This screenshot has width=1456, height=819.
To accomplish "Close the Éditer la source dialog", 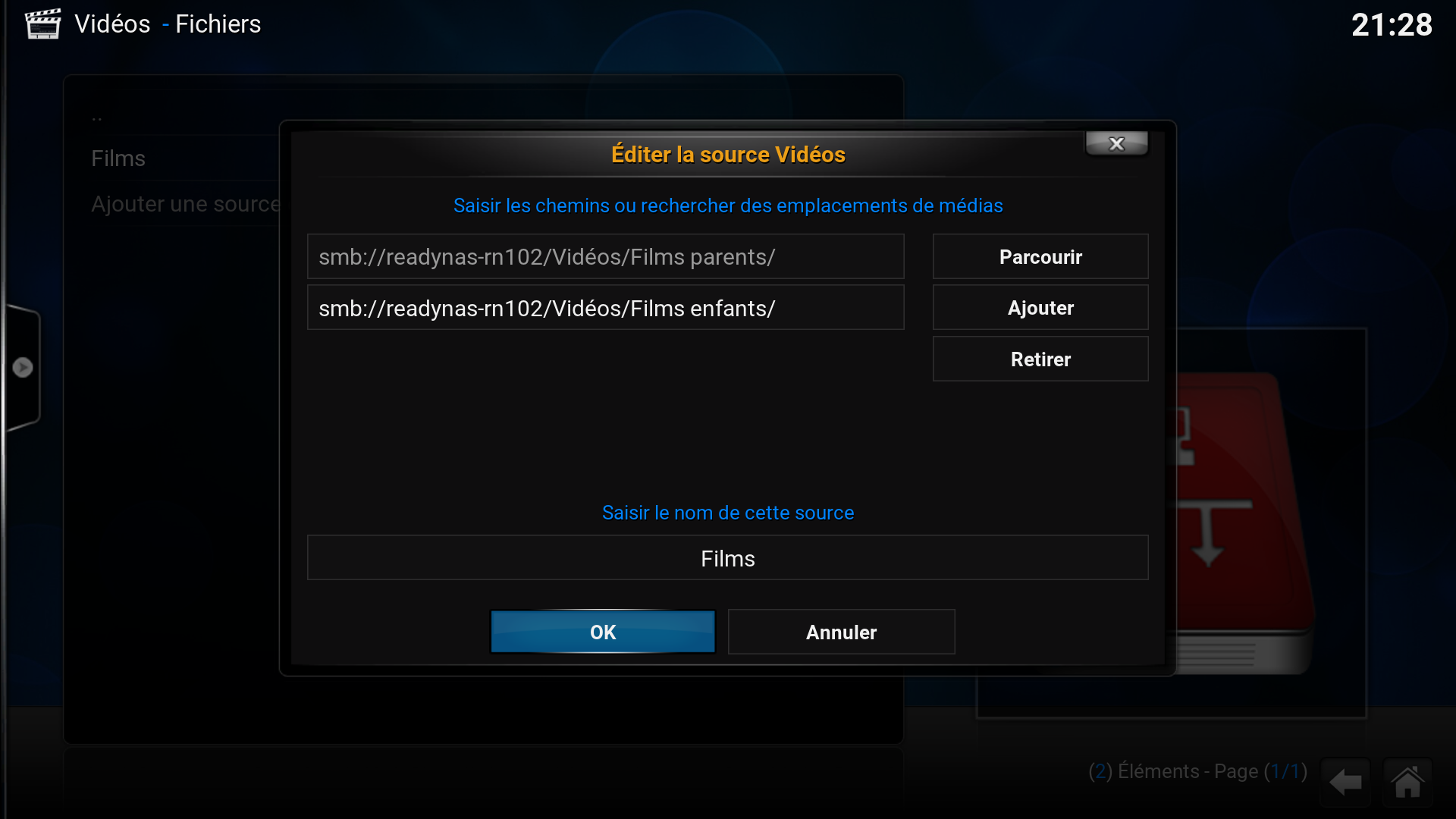I will [x=1116, y=143].
